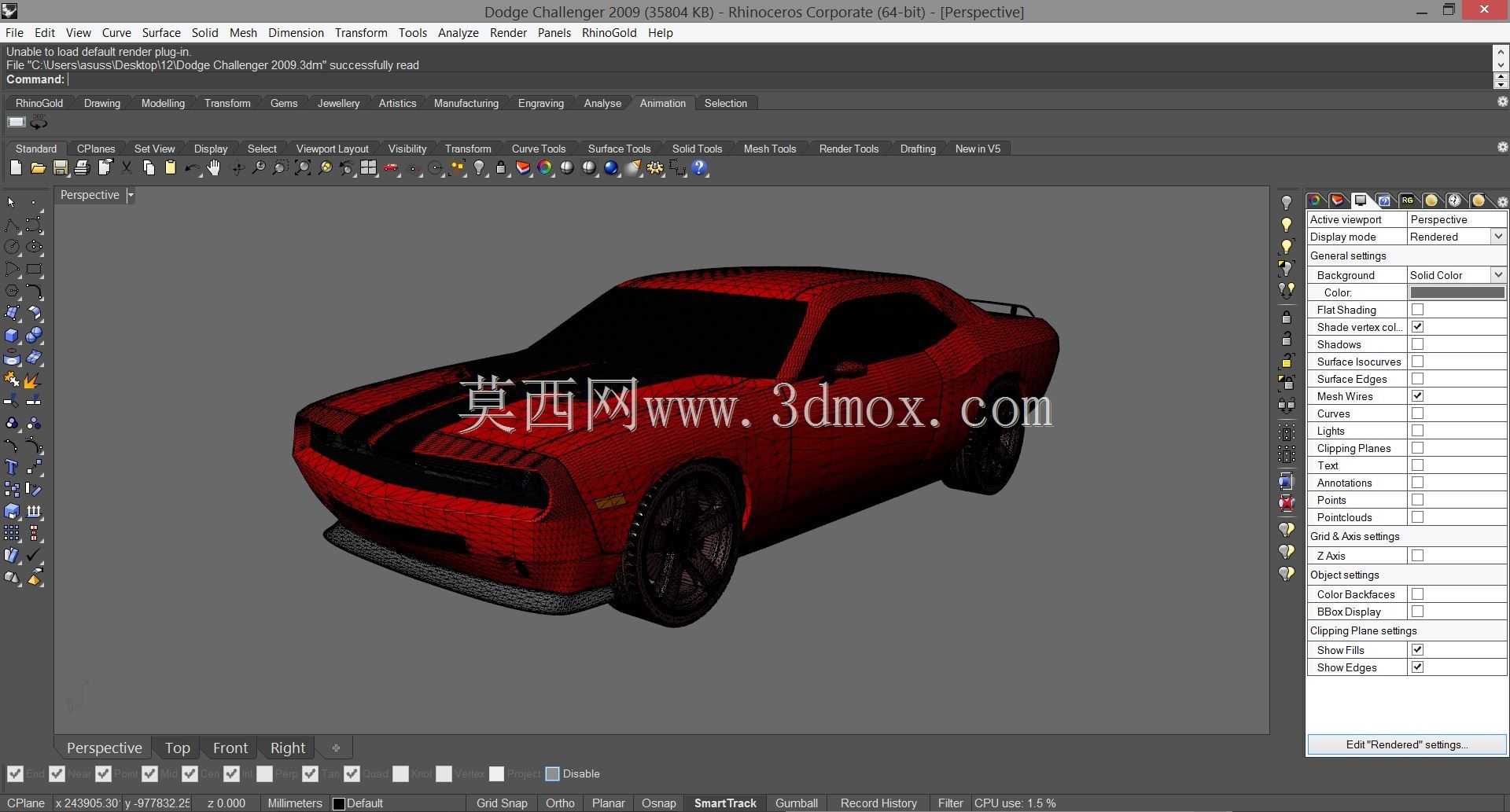Disable the Mesh Wires checkbox
Image resolution: width=1510 pixels, height=812 pixels.
pos(1417,396)
